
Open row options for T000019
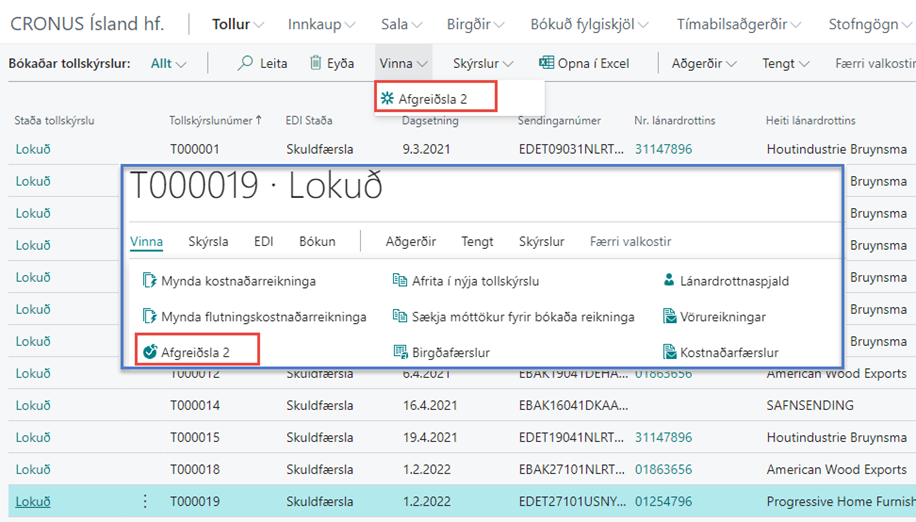click(145, 501)
